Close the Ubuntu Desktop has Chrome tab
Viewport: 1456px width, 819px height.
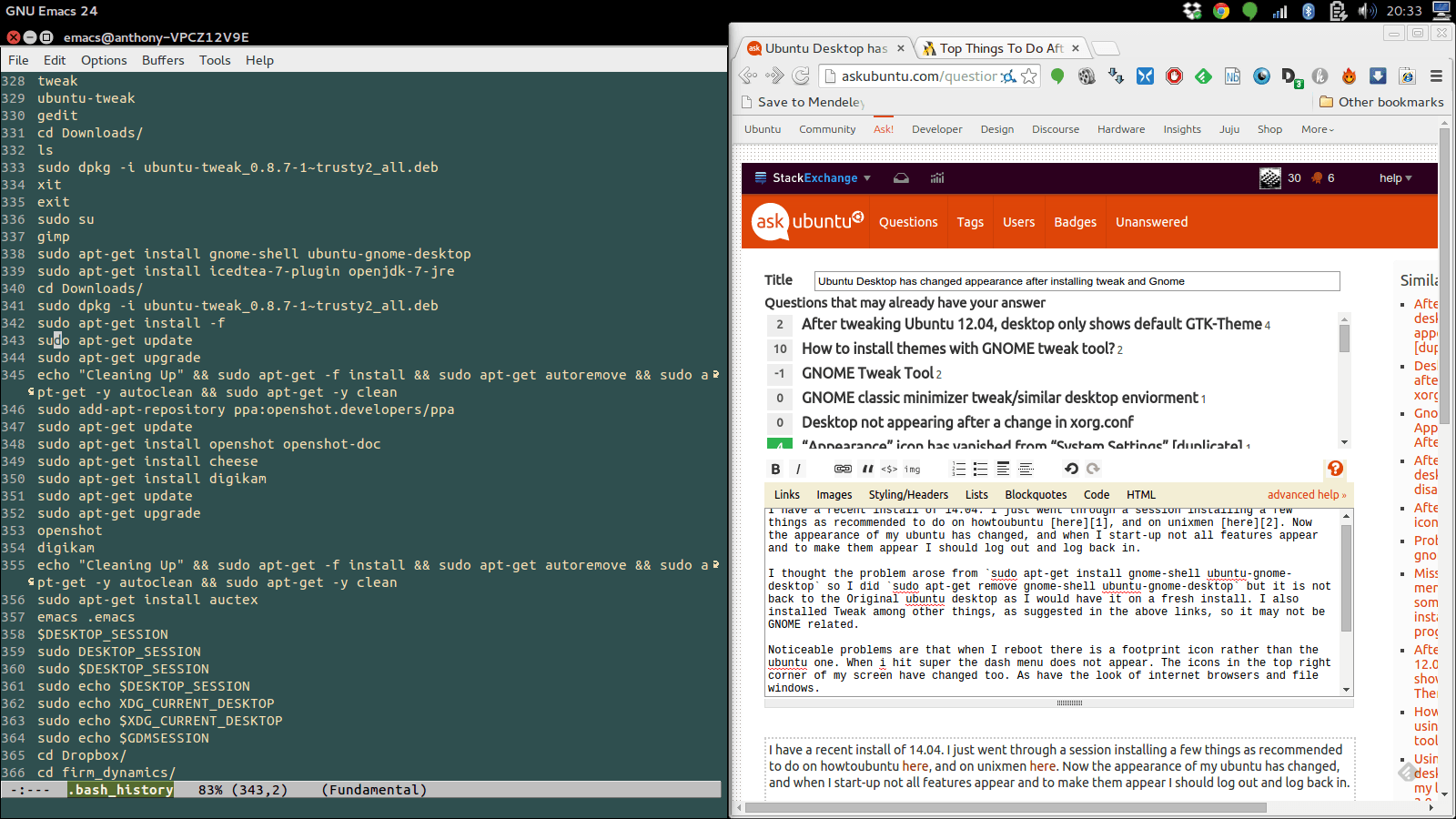point(901,48)
